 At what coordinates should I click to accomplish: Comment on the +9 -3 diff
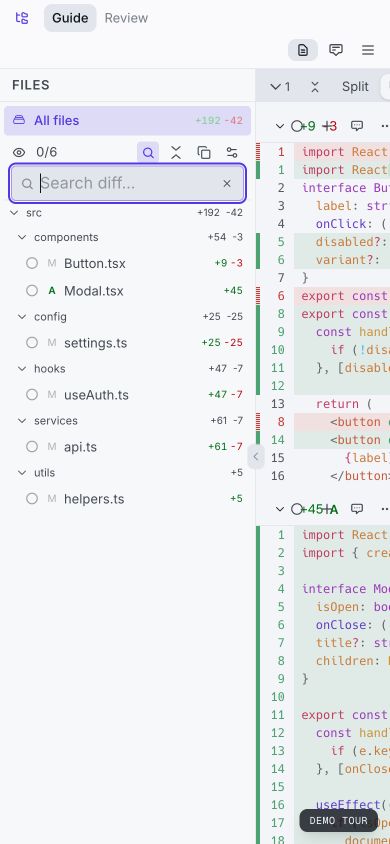point(357,126)
